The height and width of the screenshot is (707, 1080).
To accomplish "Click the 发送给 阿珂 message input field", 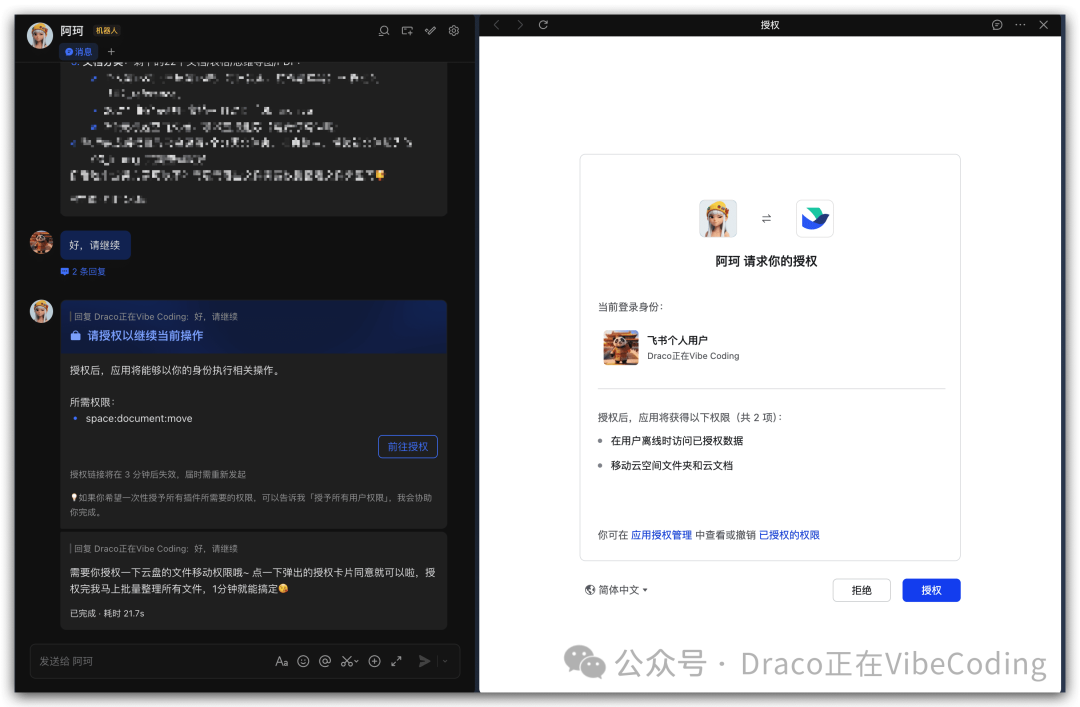I will tap(150, 661).
